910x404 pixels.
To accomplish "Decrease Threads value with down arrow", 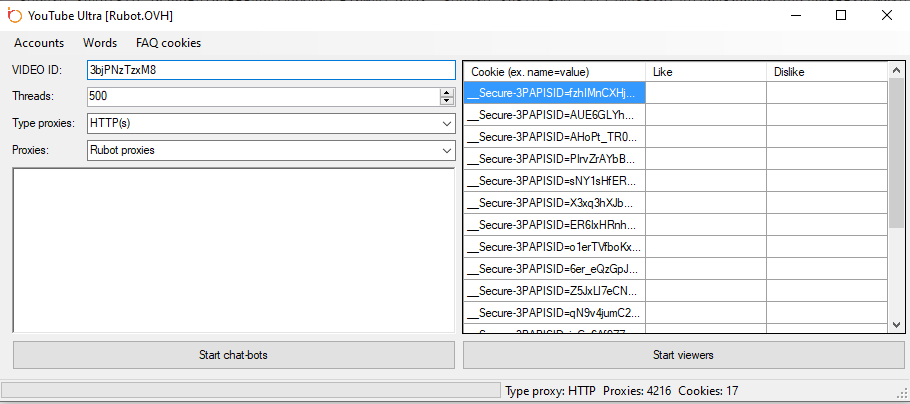I will click(446, 101).
